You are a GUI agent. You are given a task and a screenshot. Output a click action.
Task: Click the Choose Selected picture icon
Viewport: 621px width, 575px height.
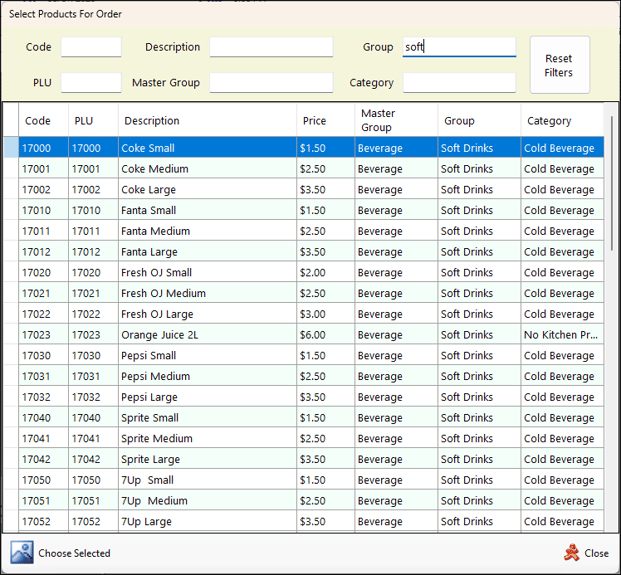(22, 552)
